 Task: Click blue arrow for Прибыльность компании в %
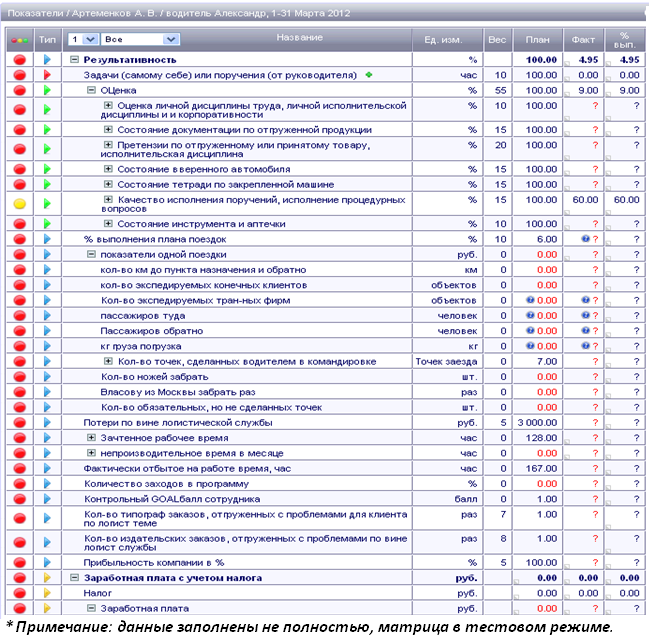tap(47, 562)
